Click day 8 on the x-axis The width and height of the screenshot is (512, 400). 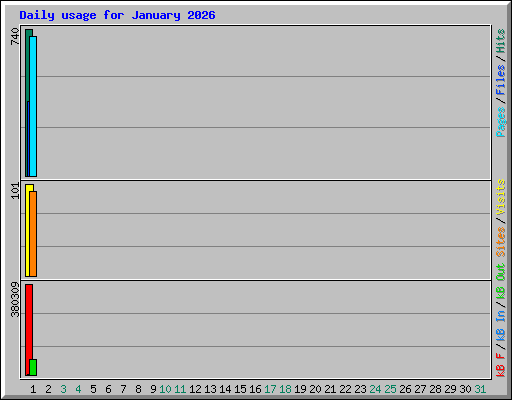[138, 389]
